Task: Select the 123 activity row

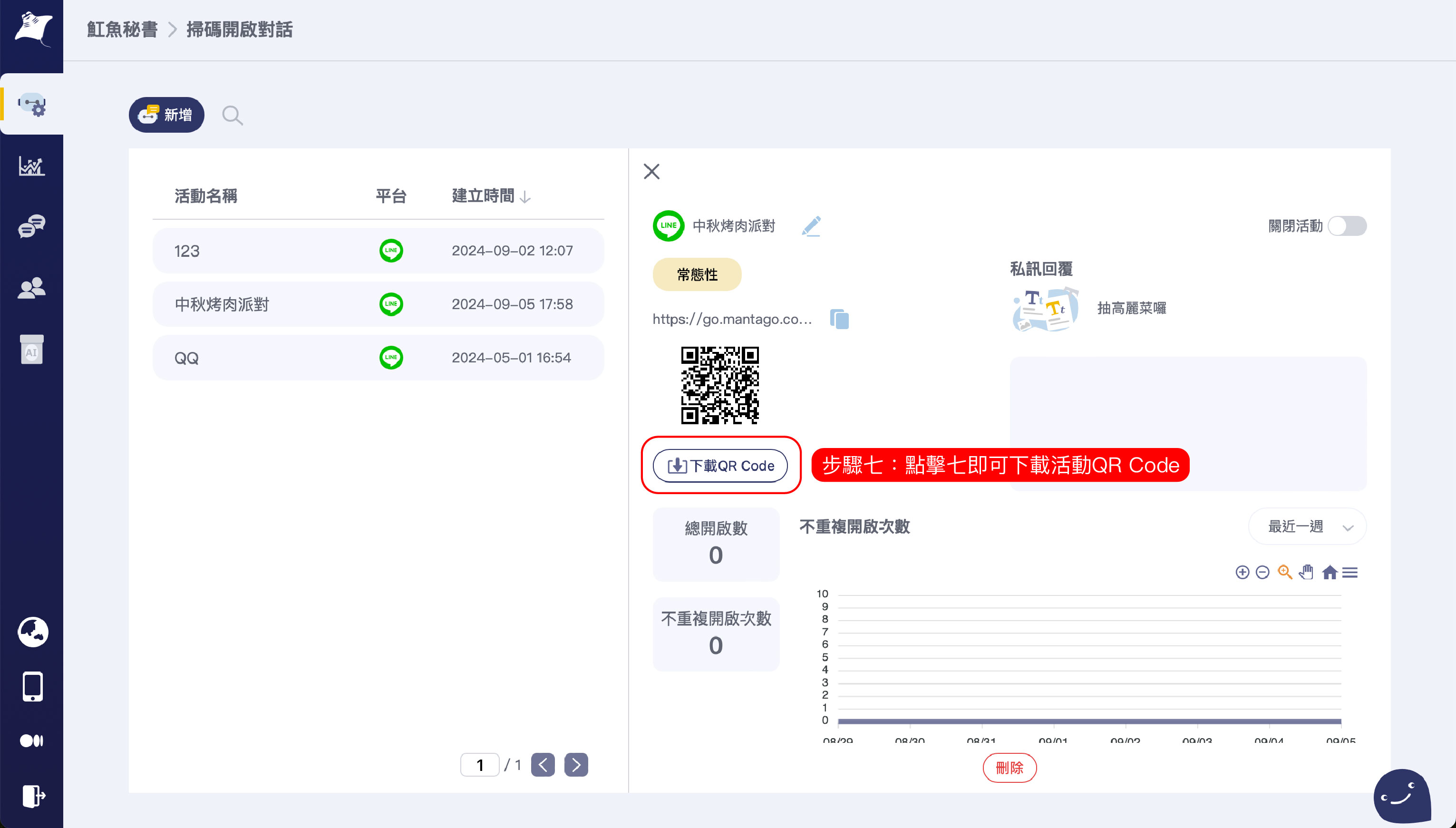Action: pyautogui.click(x=378, y=251)
